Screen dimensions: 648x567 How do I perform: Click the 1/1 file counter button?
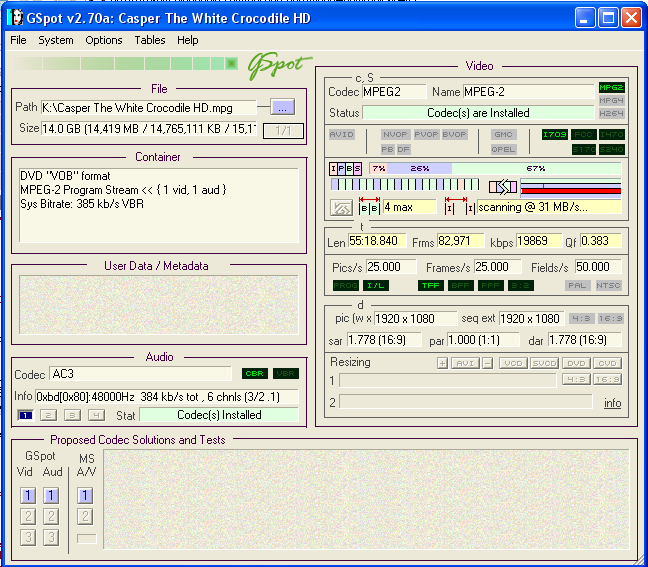(x=284, y=131)
